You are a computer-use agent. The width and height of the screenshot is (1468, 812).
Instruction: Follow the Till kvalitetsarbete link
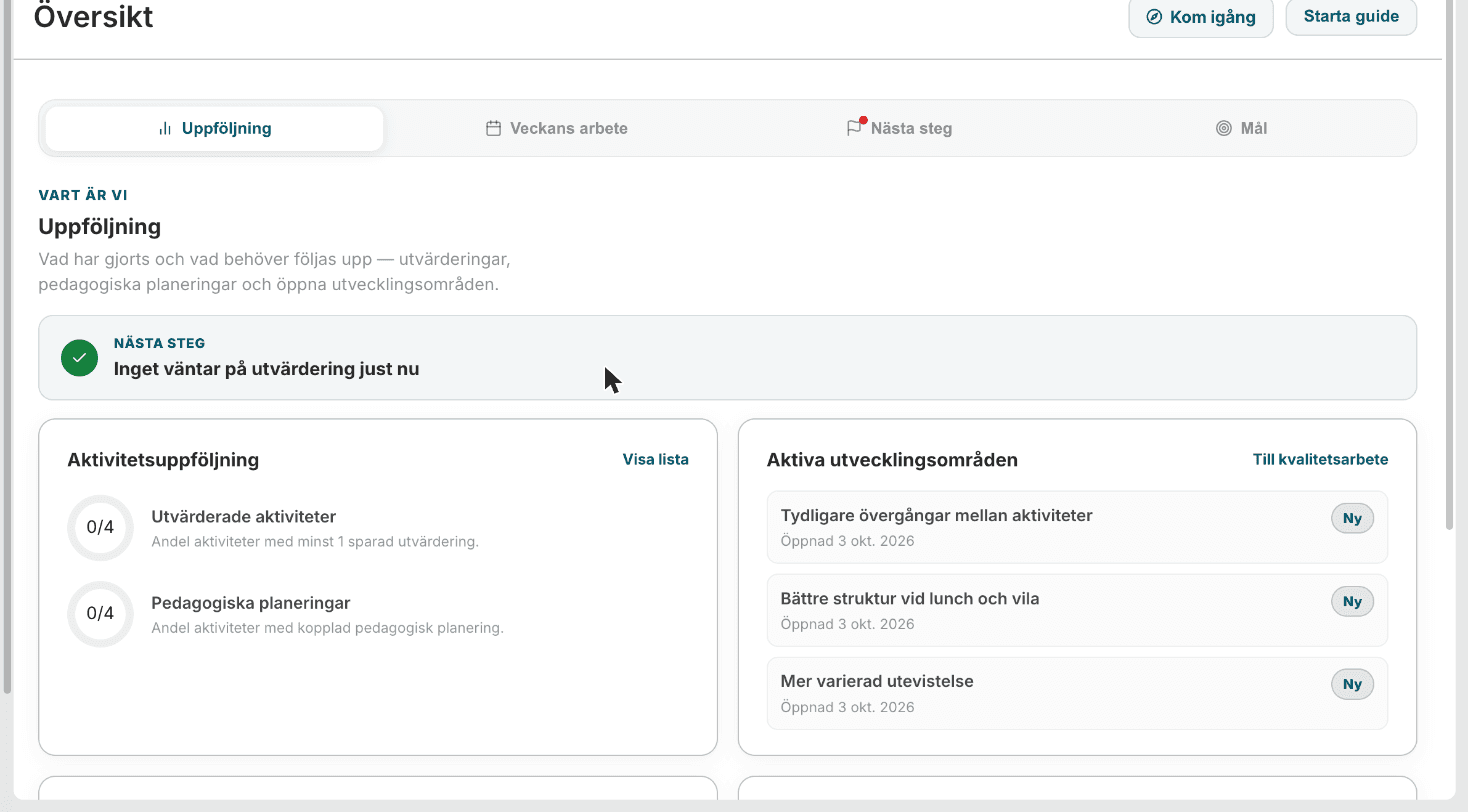tap(1320, 460)
